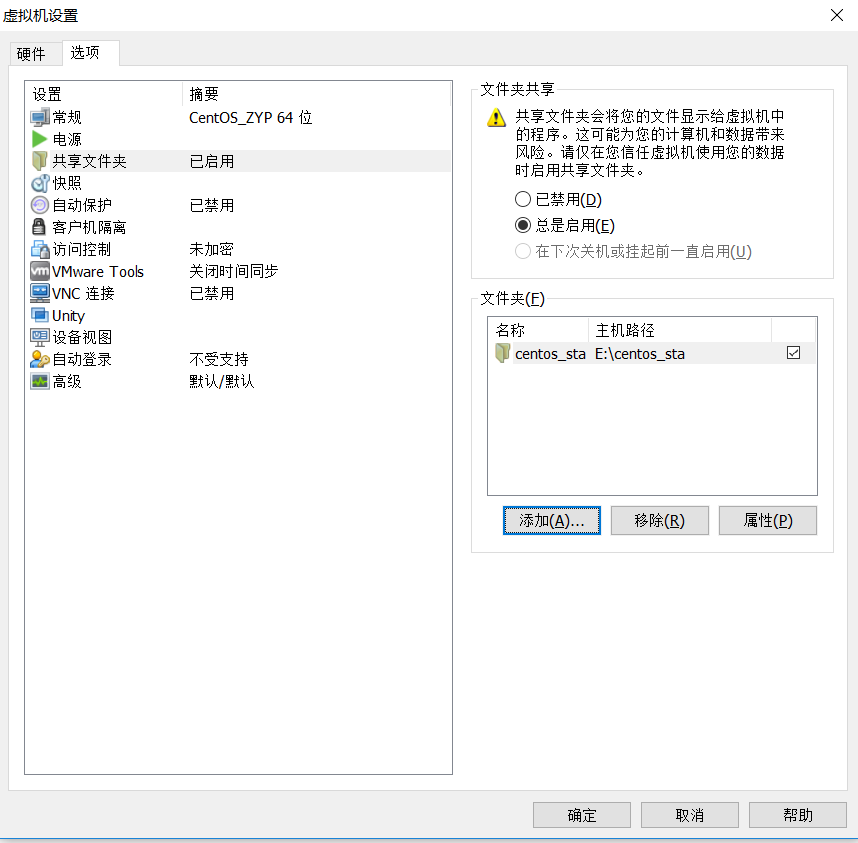Select the 总是启用(E) radio button
The width and height of the screenshot is (858, 843).
tap(523, 225)
